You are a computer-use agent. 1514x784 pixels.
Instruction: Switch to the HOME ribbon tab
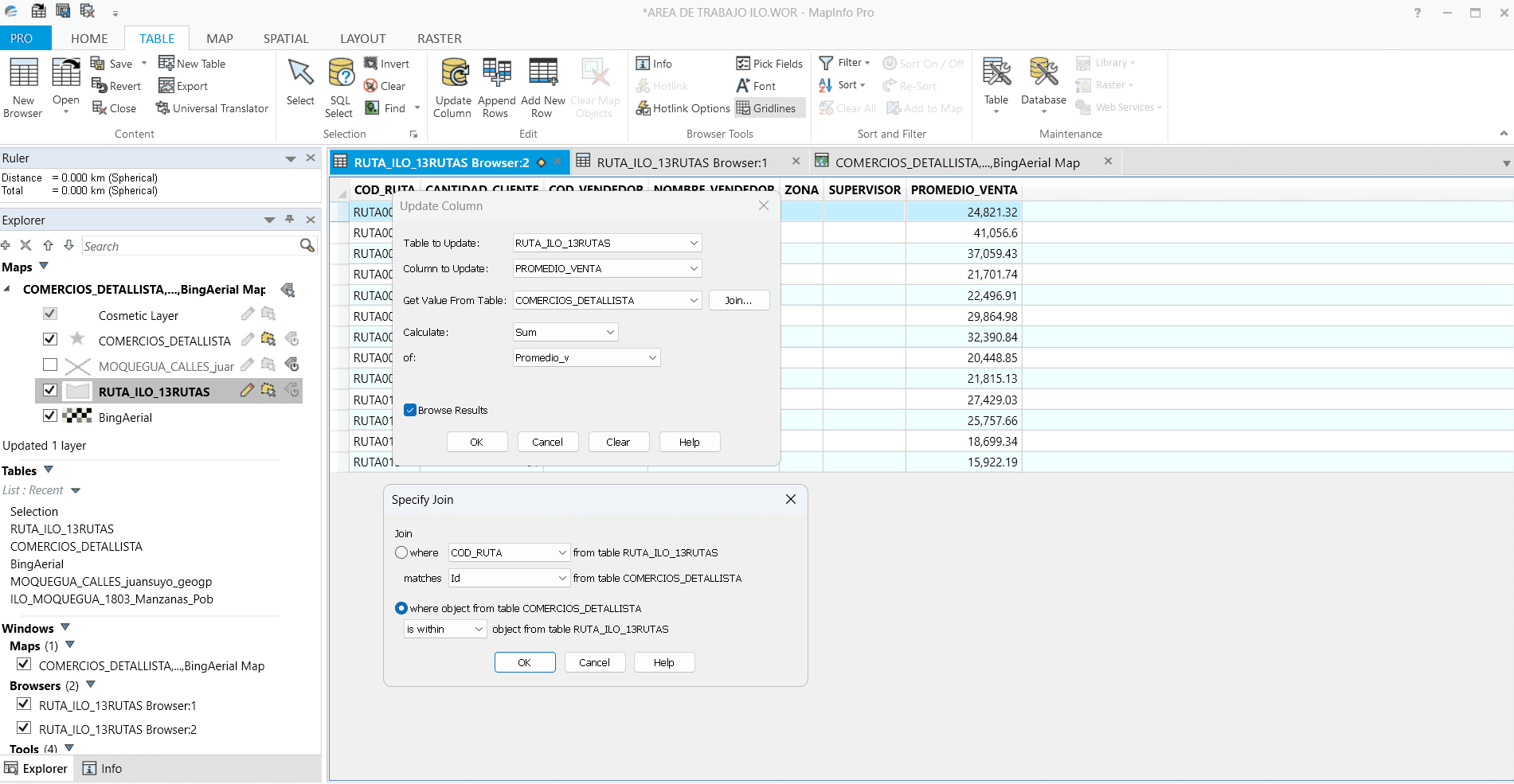click(x=89, y=38)
